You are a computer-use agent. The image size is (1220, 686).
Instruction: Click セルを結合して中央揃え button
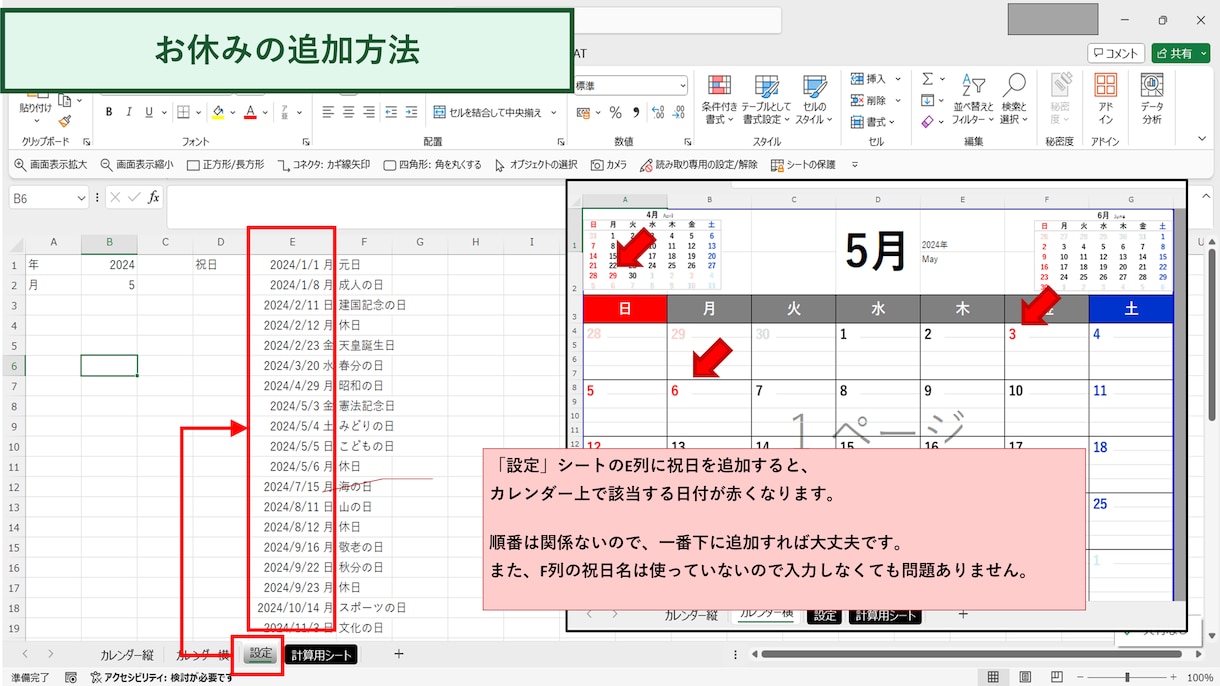tap(488, 112)
